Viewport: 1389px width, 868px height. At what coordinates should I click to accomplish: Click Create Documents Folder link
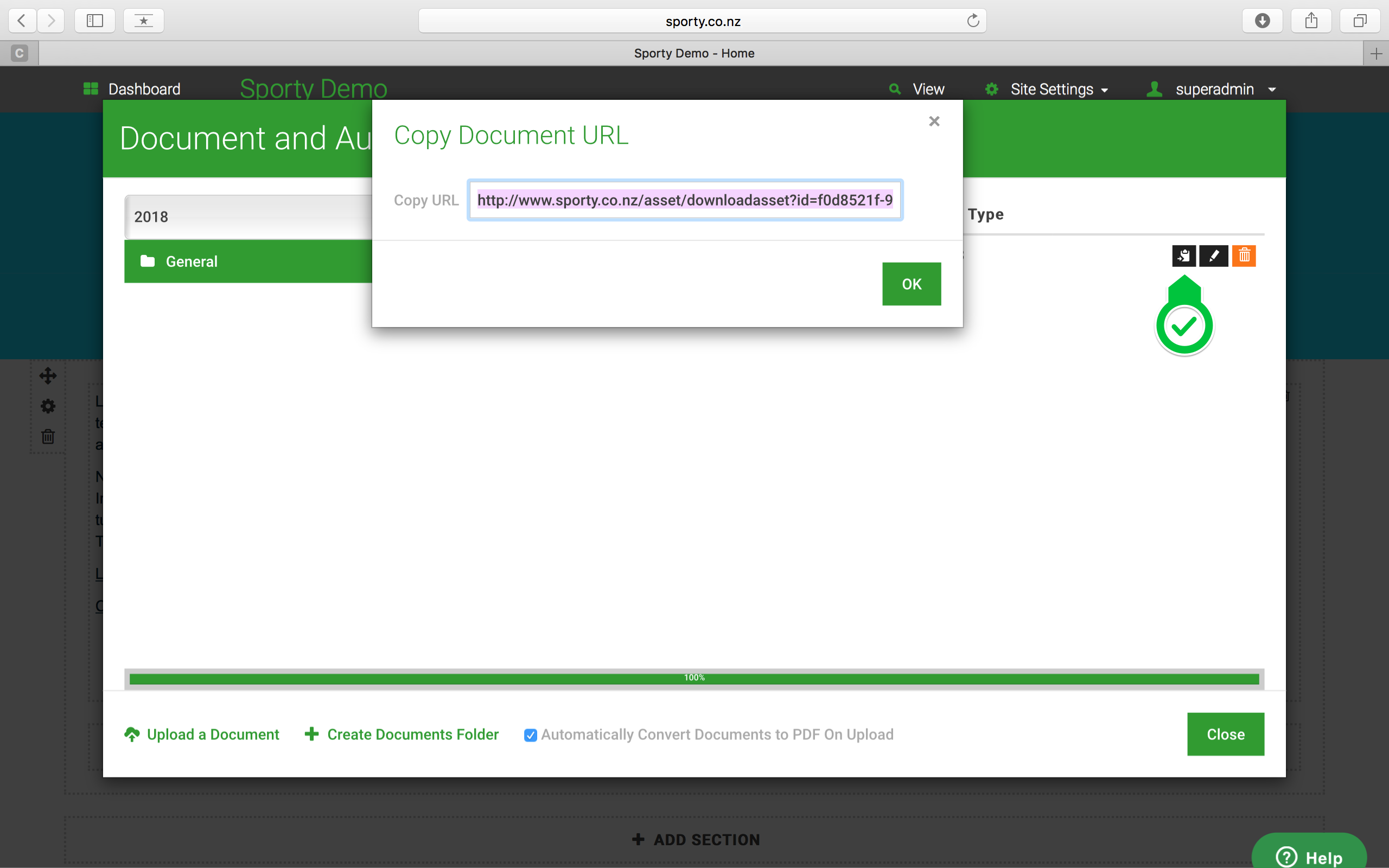(x=401, y=734)
